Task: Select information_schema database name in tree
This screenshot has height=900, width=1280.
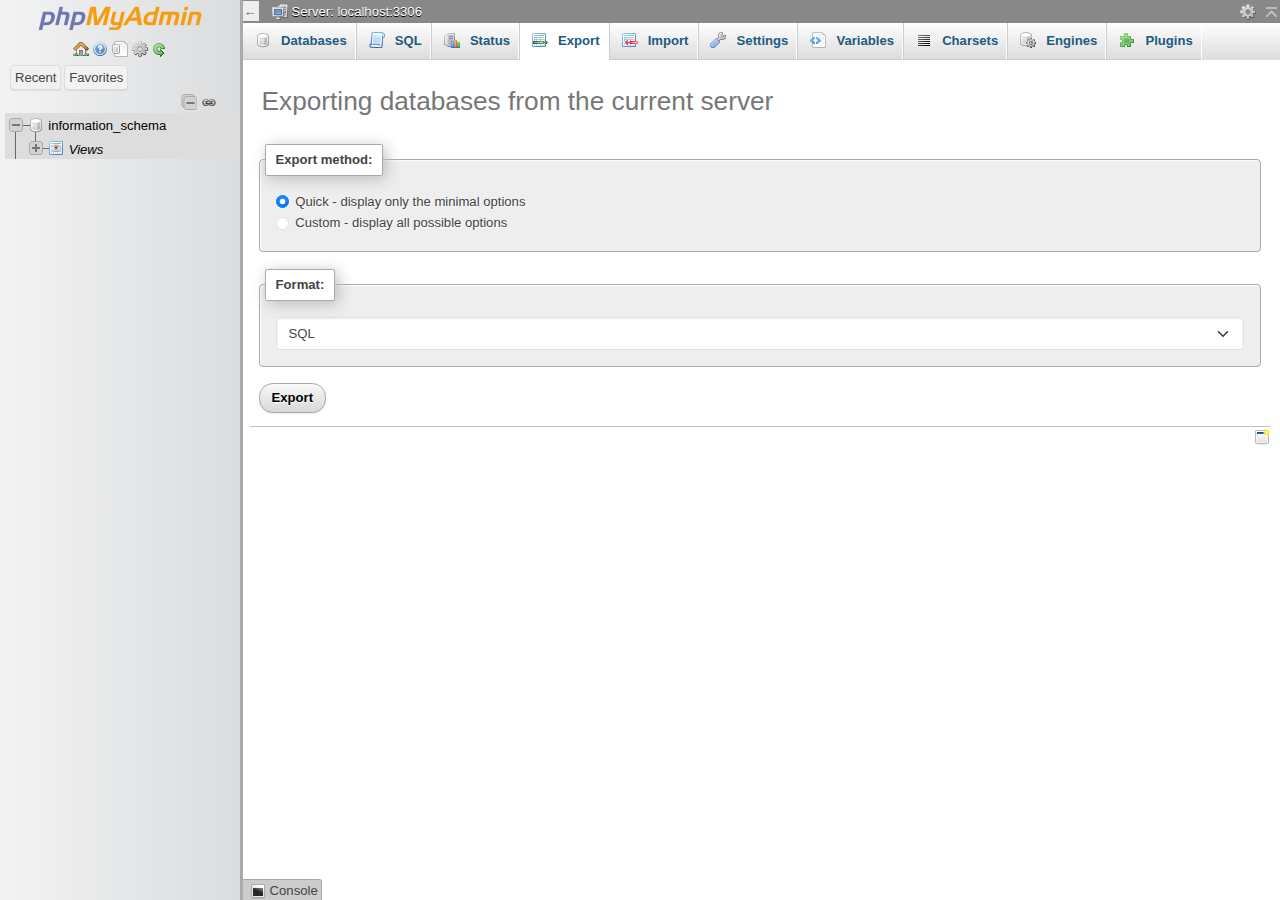Action: (x=107, y=126)
